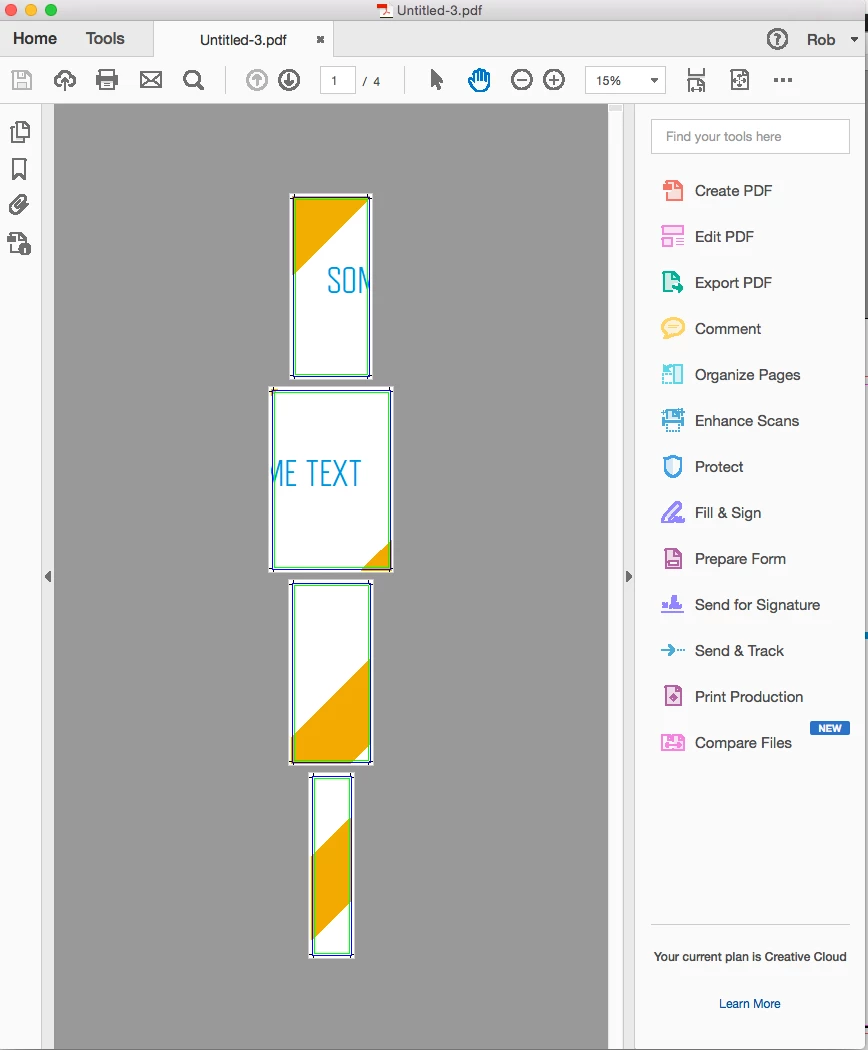This screenshot has width=868, height=1050.
Task: Click the Find your tools search box
Action: tap(750, 137)
